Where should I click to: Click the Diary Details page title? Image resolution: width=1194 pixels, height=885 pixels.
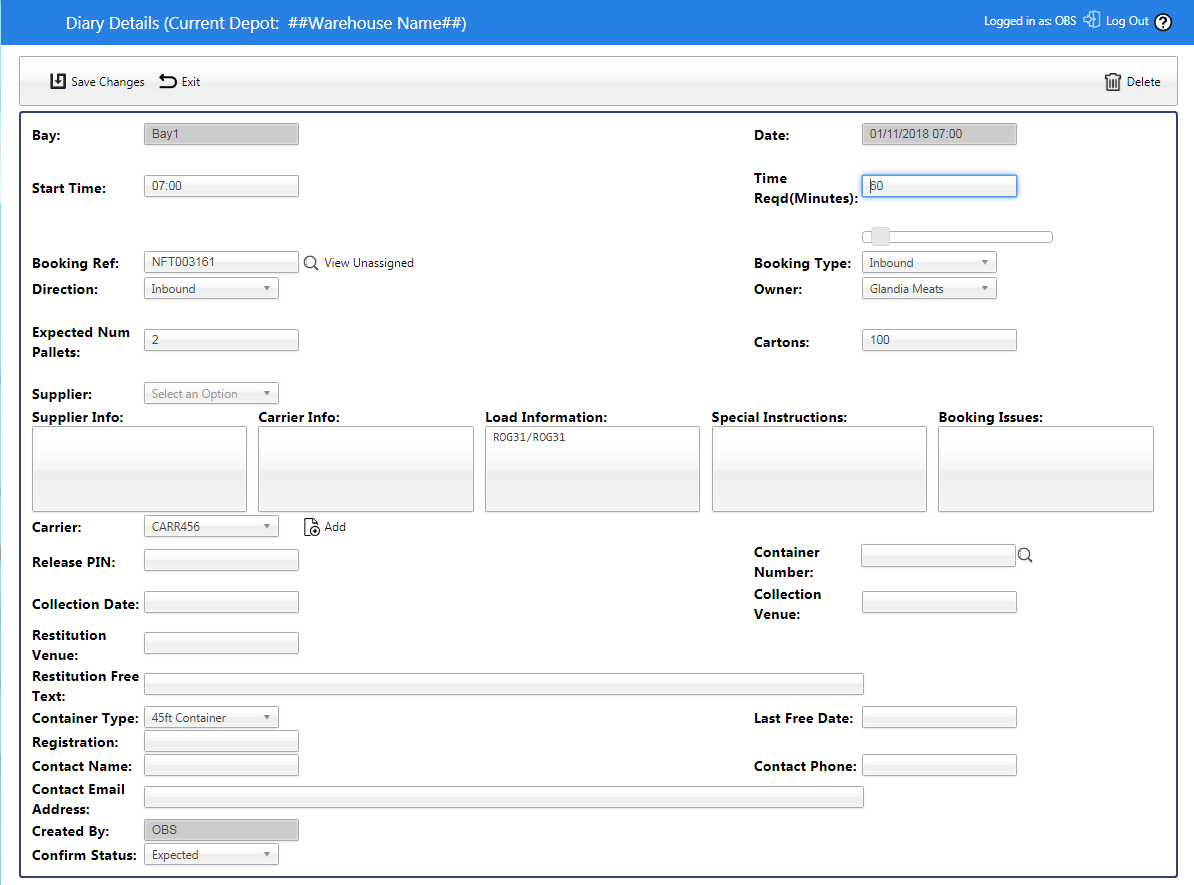tap(266, 23)
